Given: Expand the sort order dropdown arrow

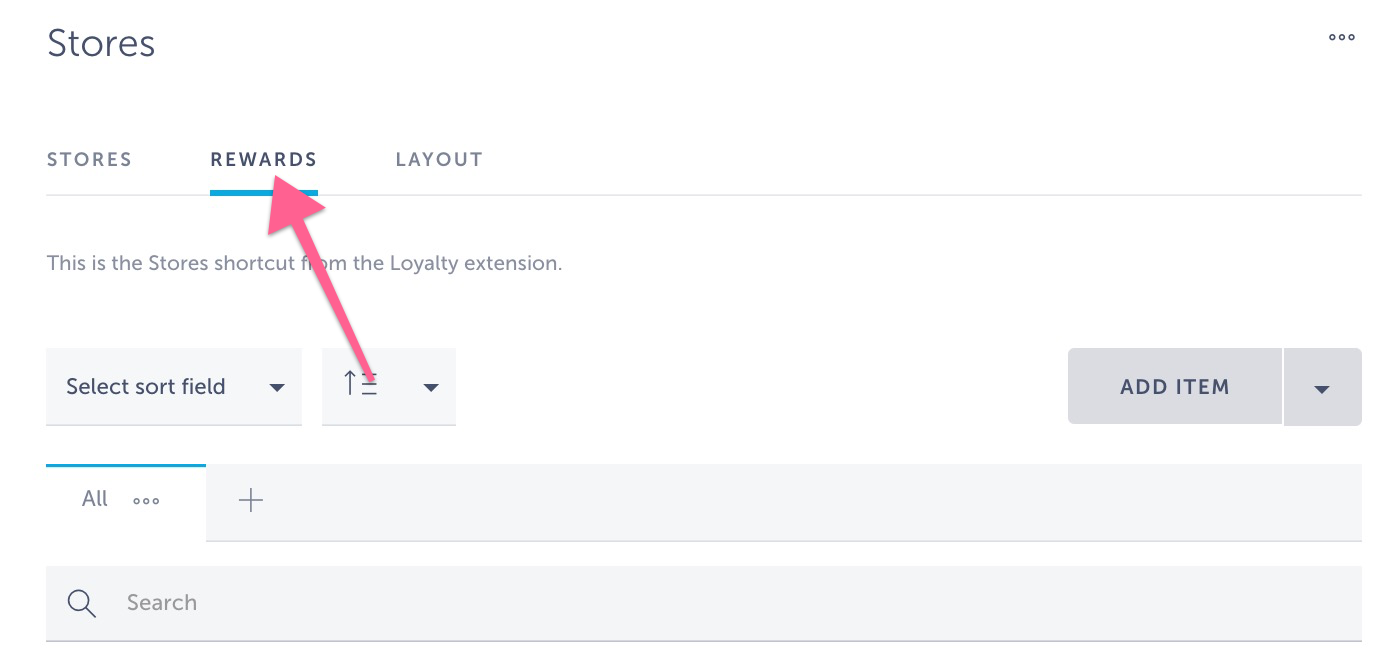Looking at the screenshot, I should (431, 388).
